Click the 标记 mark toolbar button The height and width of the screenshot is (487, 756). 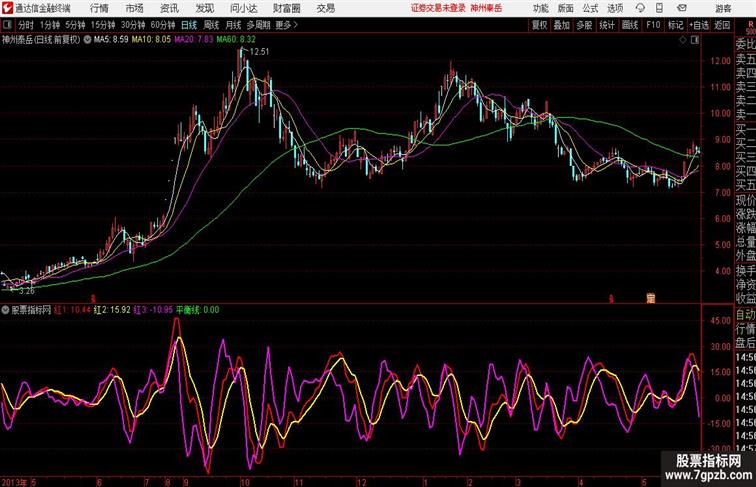click(675, 25)
